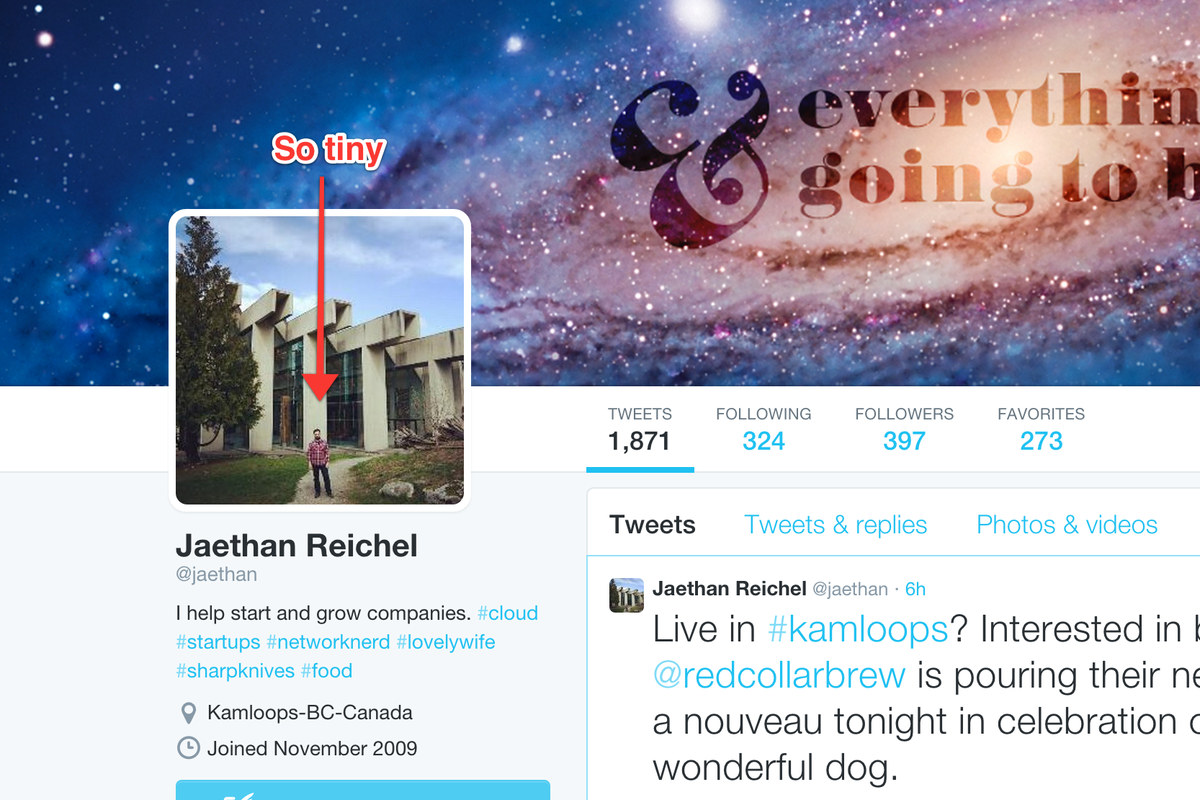Click the location pin icon beside Kamloops-BC-Canada
Image resolution: width=1200 pixels, height=800 pixels.
coord(187,713)
